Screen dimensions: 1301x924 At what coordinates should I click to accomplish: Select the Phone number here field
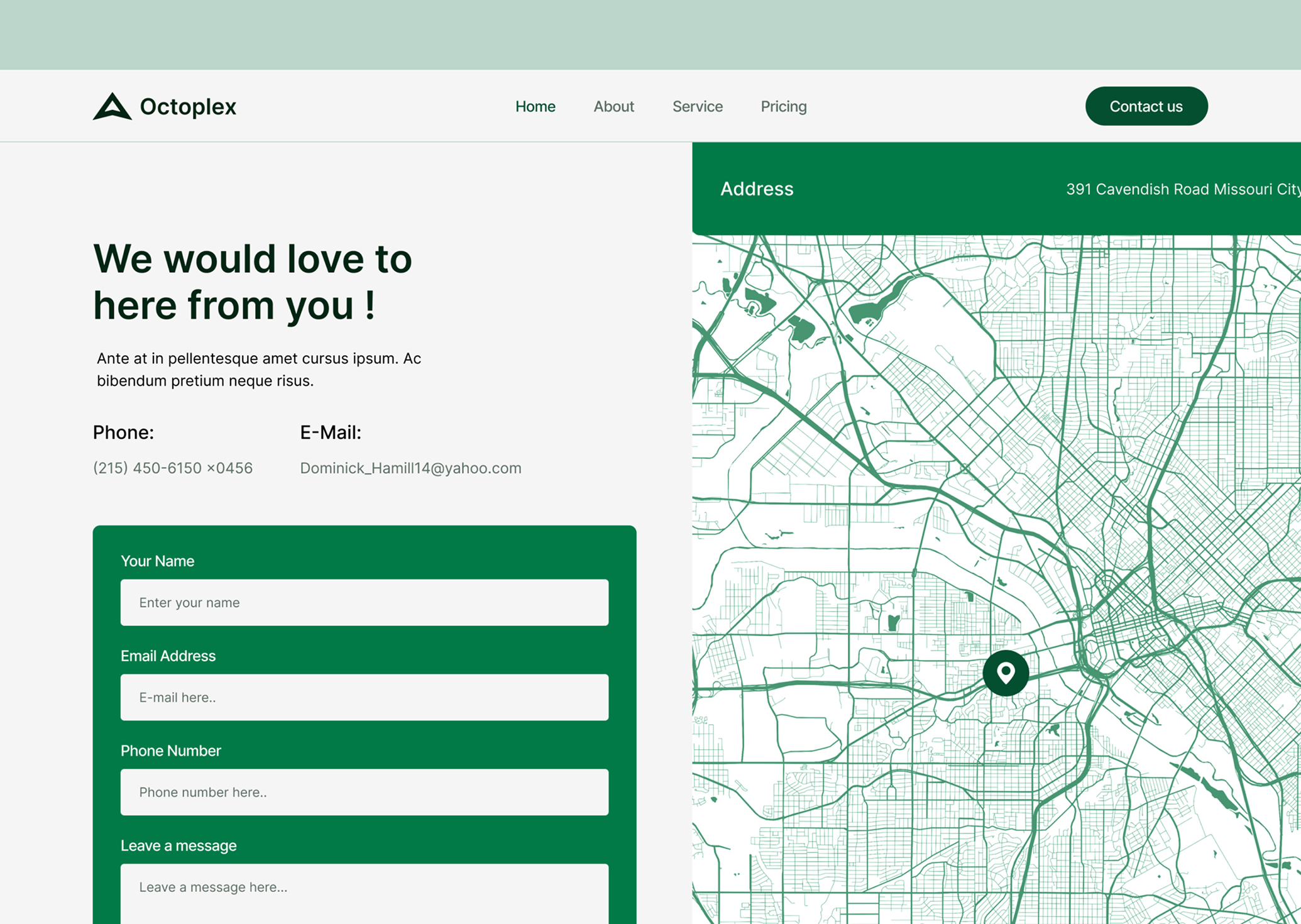click(364, 792)
